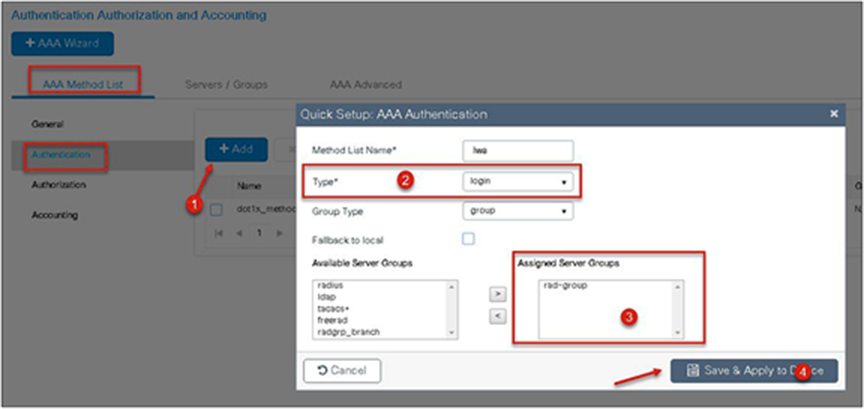864x409 pixels.
Task: Edit the Method List Name field
Action: 518,150
